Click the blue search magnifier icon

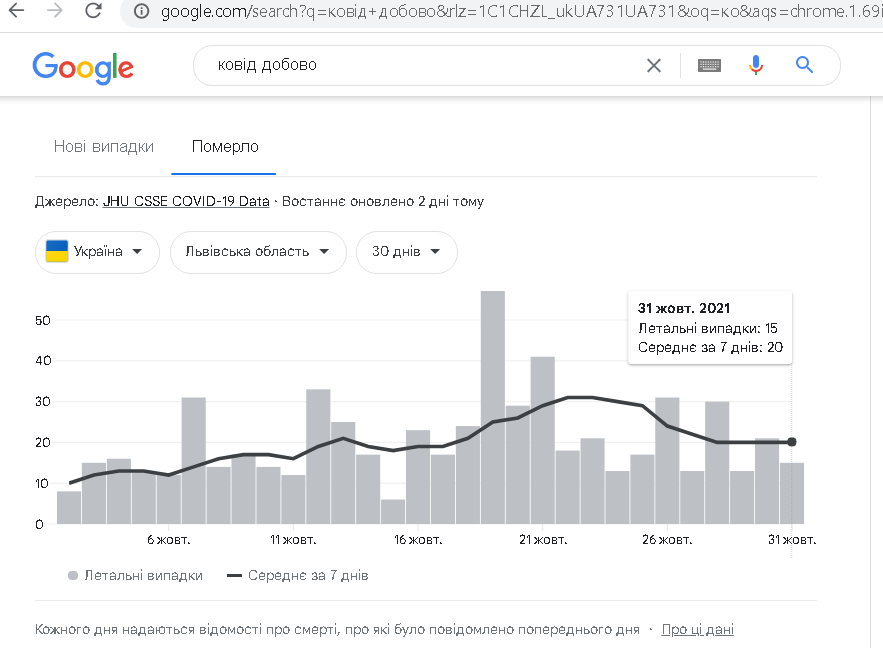tap(804, 65)
